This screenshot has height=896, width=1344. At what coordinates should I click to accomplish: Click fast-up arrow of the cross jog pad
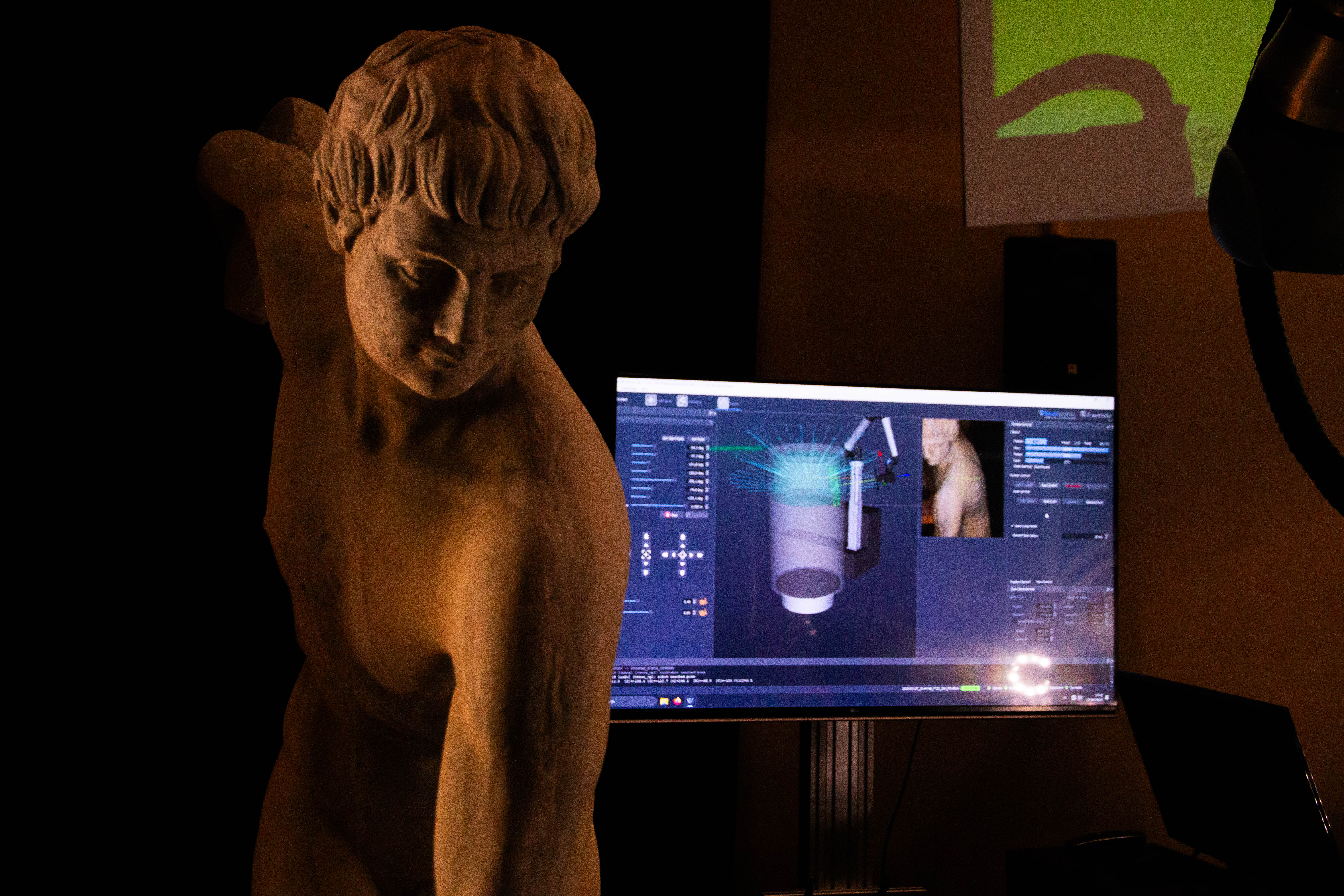683,537
